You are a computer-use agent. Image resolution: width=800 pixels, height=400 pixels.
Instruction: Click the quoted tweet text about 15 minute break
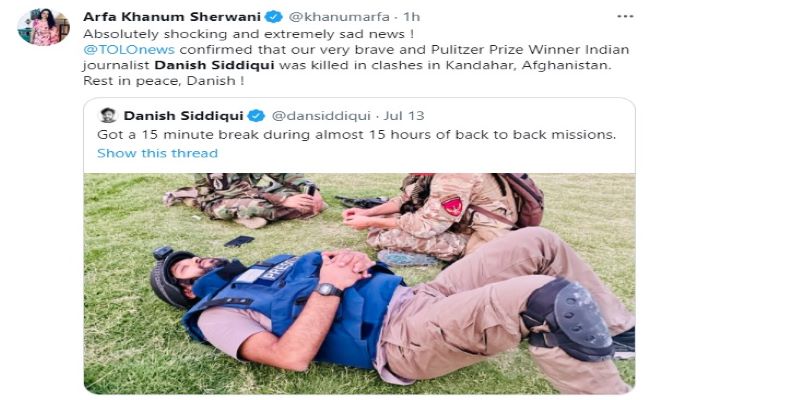(x=357, y=135)
